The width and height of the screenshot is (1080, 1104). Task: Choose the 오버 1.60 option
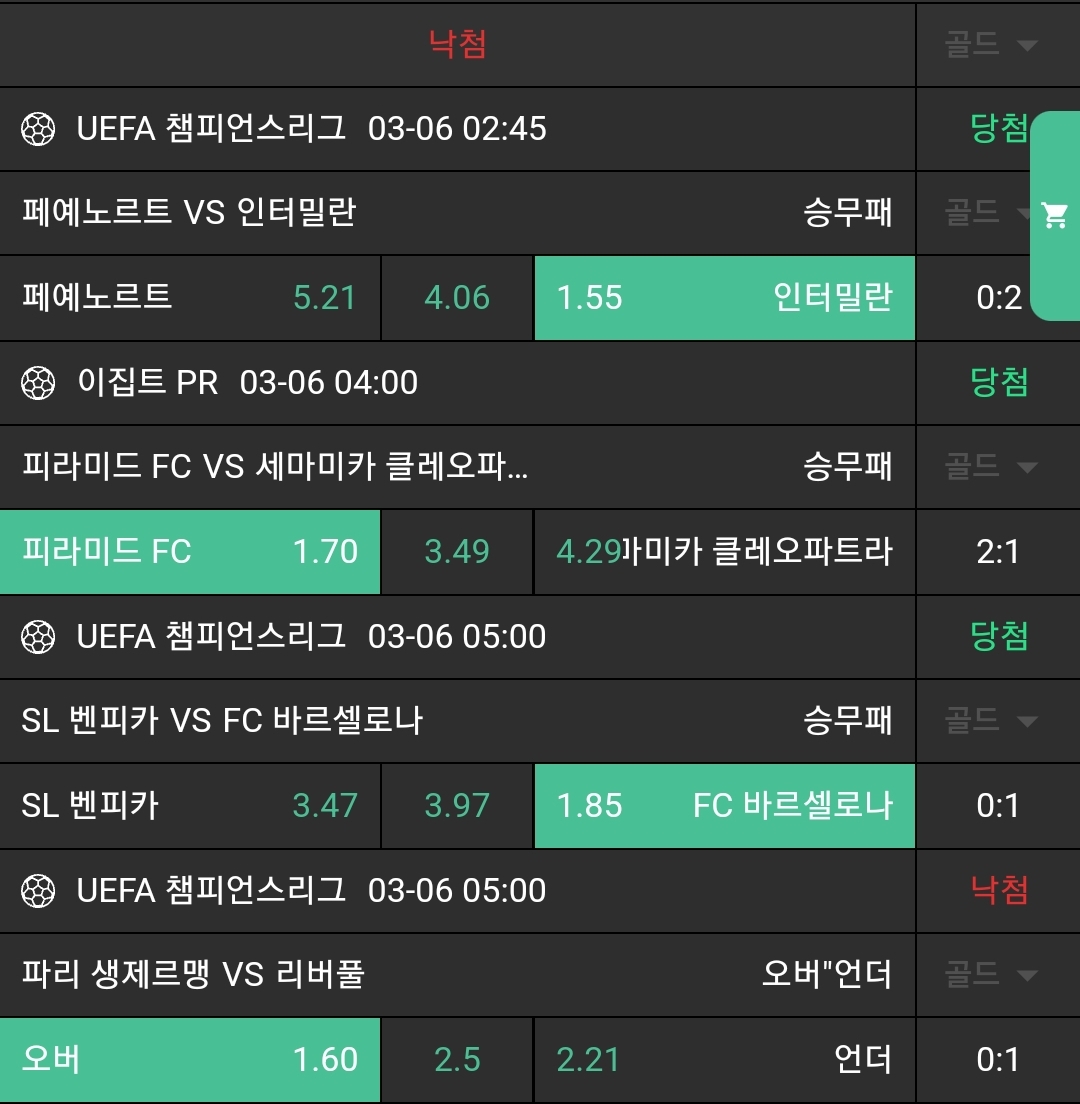coord(190,1060)
